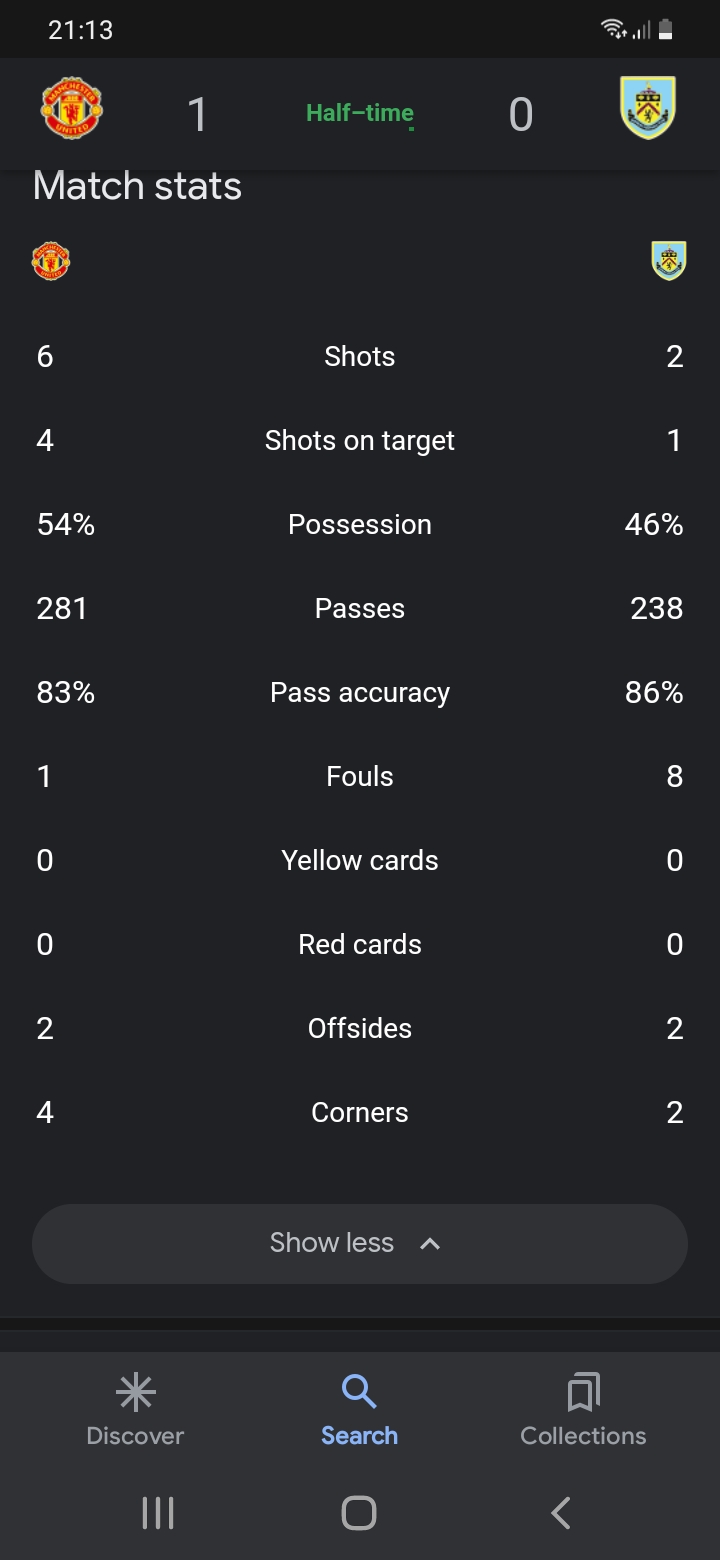
Task: Tap the Match stats heading
Action: [x=137, y=186]
